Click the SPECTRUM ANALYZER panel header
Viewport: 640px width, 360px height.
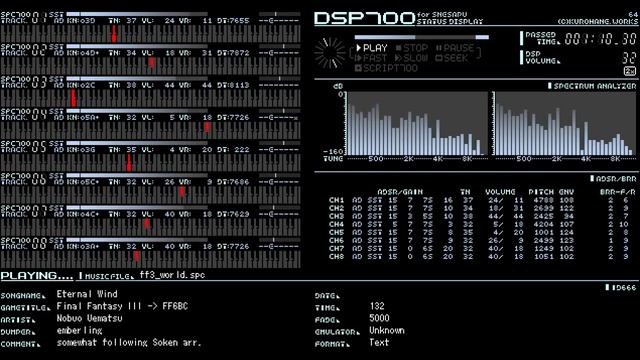coord(592,86)
